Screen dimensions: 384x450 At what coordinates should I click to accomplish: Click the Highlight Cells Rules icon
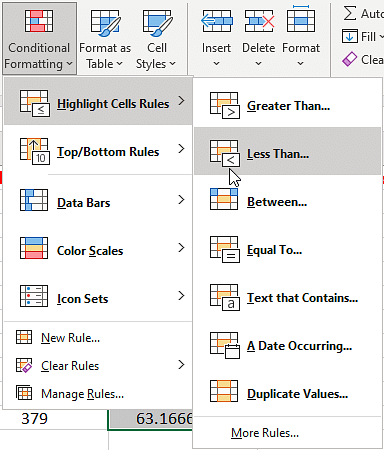coord(35,103)
